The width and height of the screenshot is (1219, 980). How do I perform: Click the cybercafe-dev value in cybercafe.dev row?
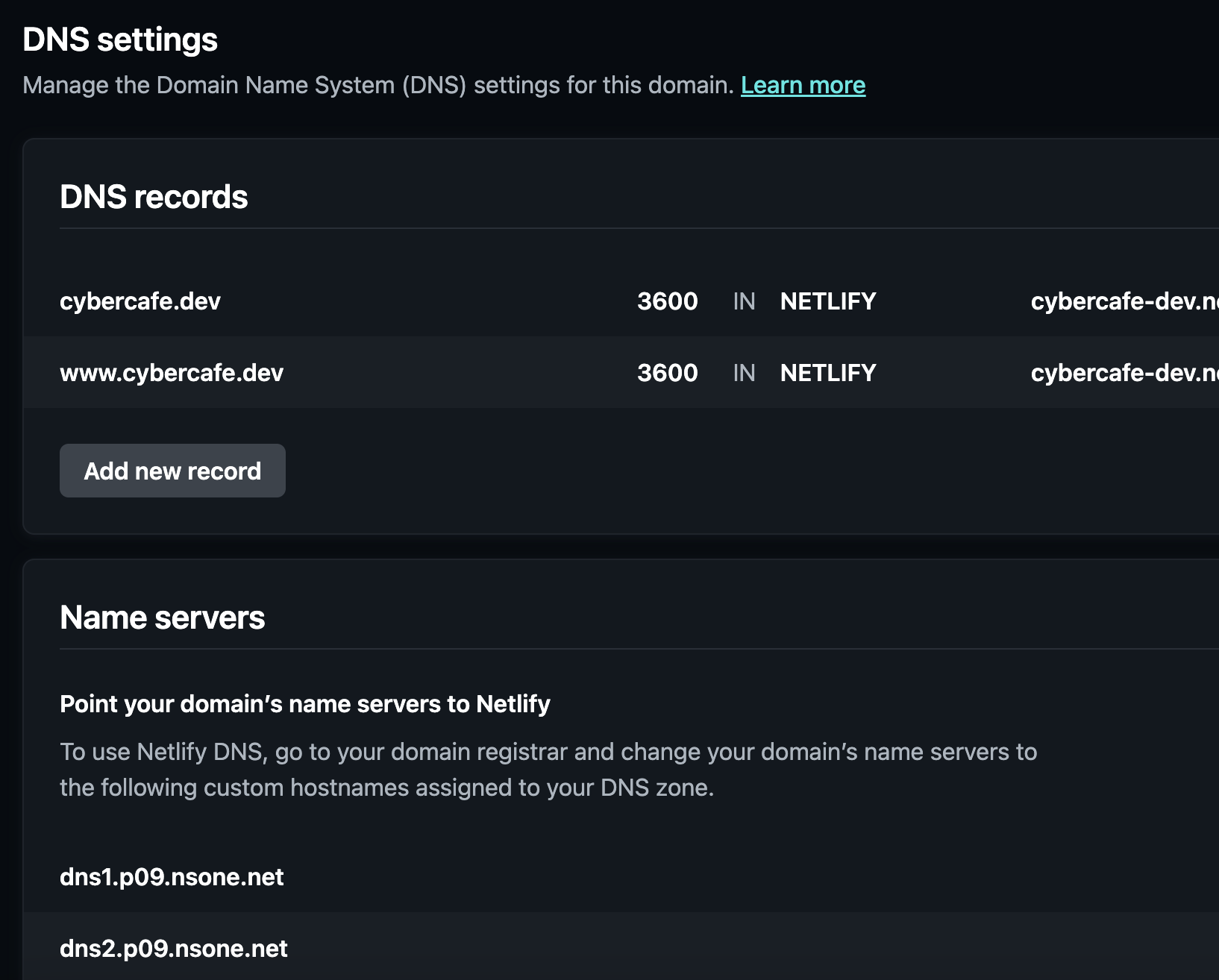(x=1125, y=301)
